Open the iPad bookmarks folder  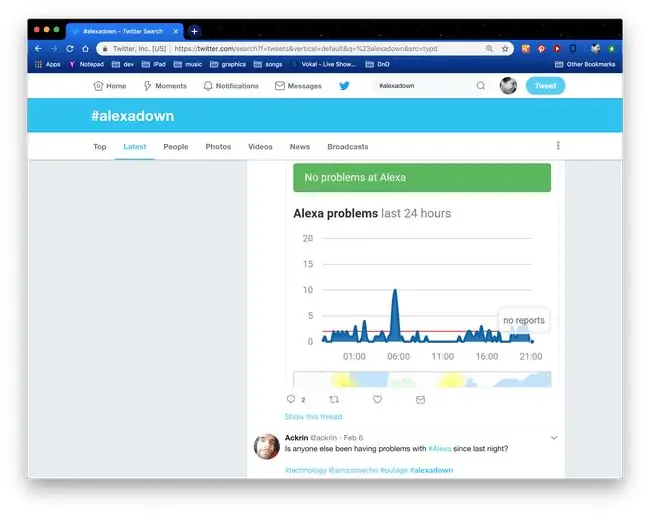tap(154, 64)
